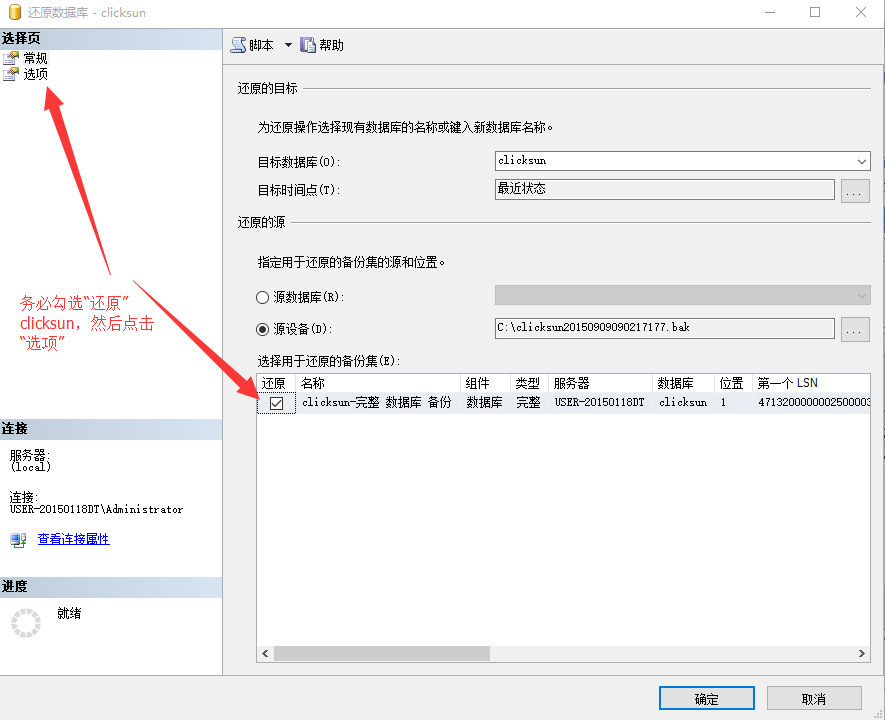Click the 源设备 file path field

664,328
